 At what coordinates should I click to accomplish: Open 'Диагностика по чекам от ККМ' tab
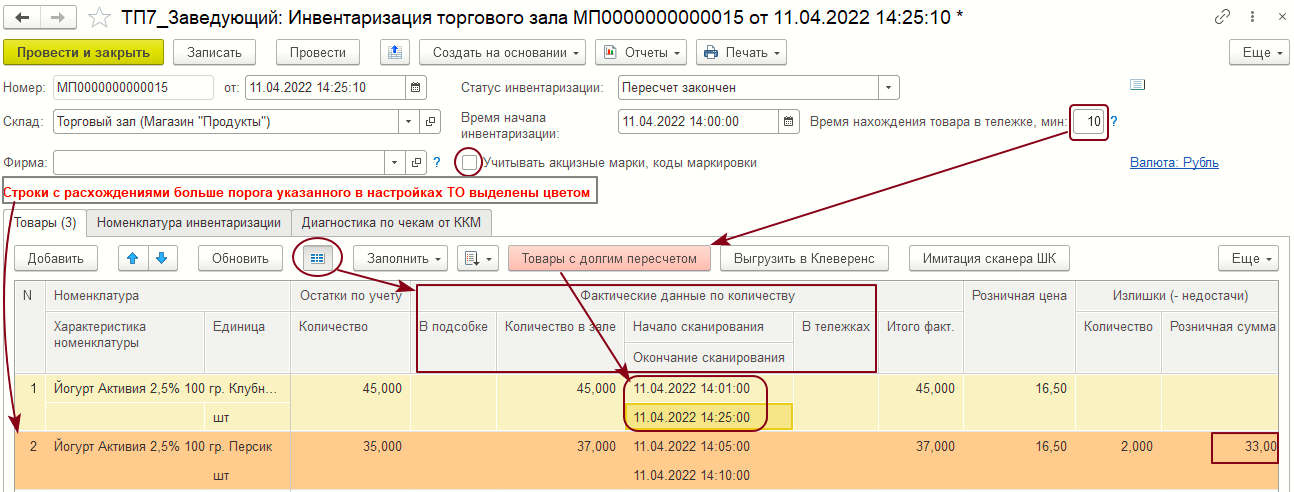pyautogui.click(x=393, y=221)
